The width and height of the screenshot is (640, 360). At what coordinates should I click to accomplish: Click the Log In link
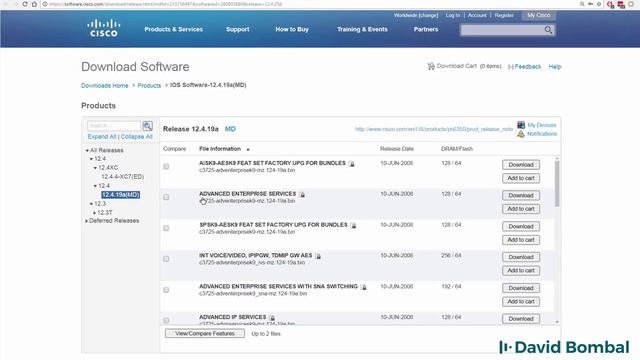coord(453,15)
